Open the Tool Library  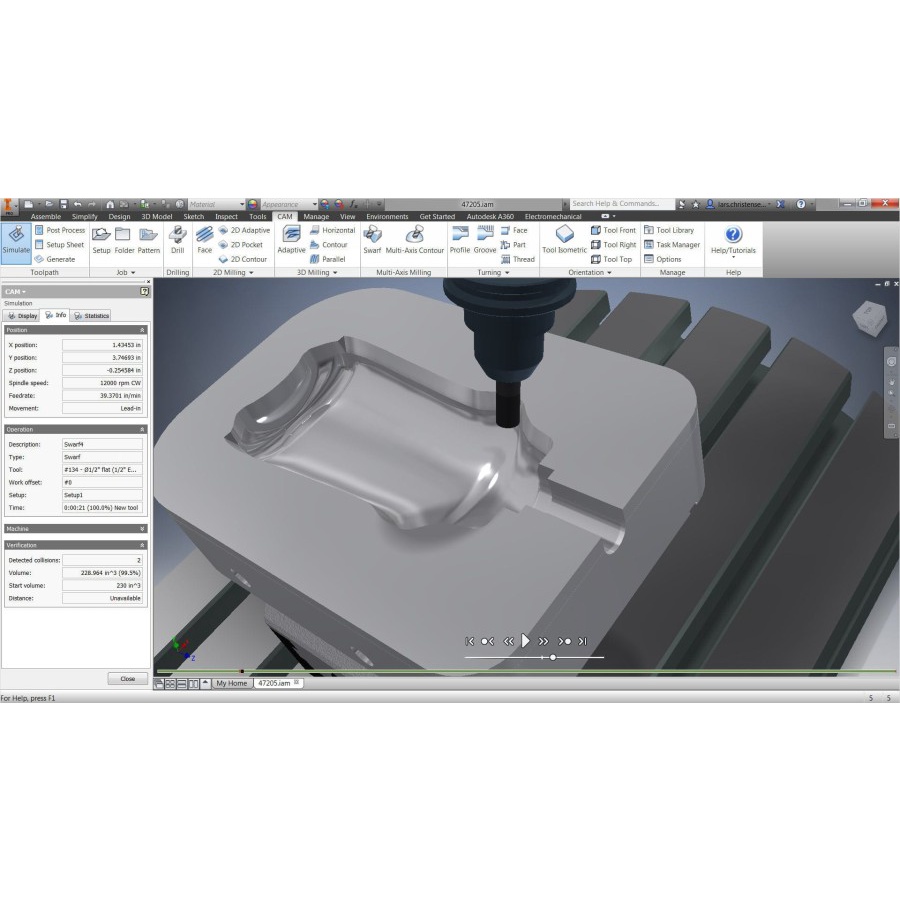(x=669, y=230)
